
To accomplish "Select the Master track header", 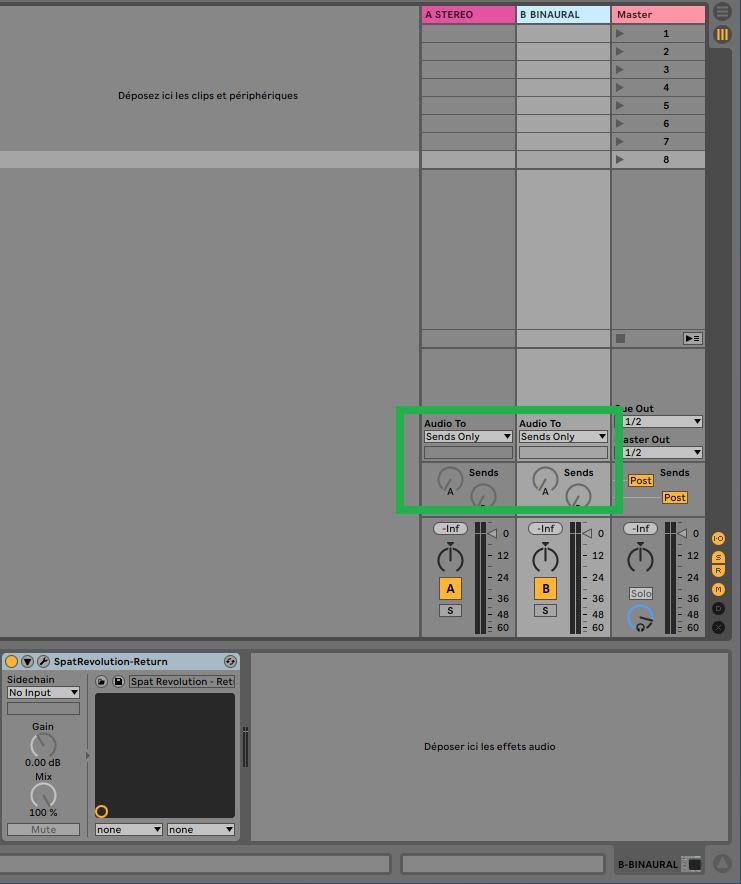I will 658,15.
